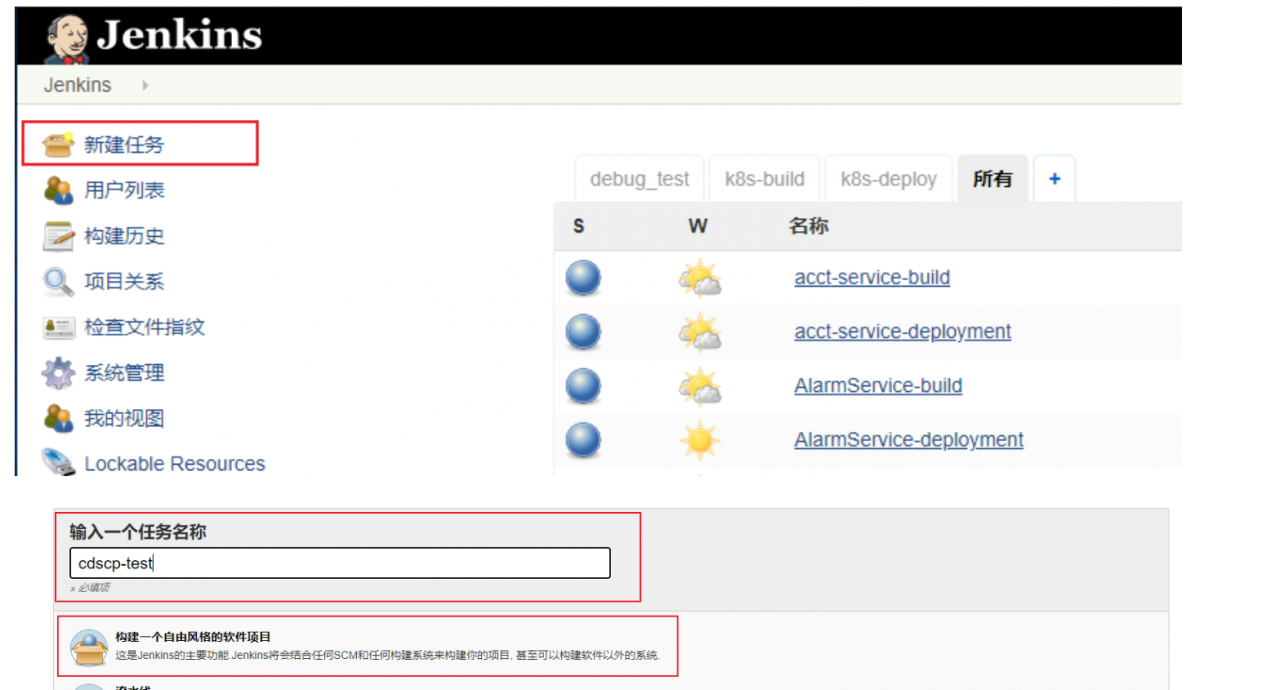
Task: Switch to the debug_test tab
Action: [640, 179]
